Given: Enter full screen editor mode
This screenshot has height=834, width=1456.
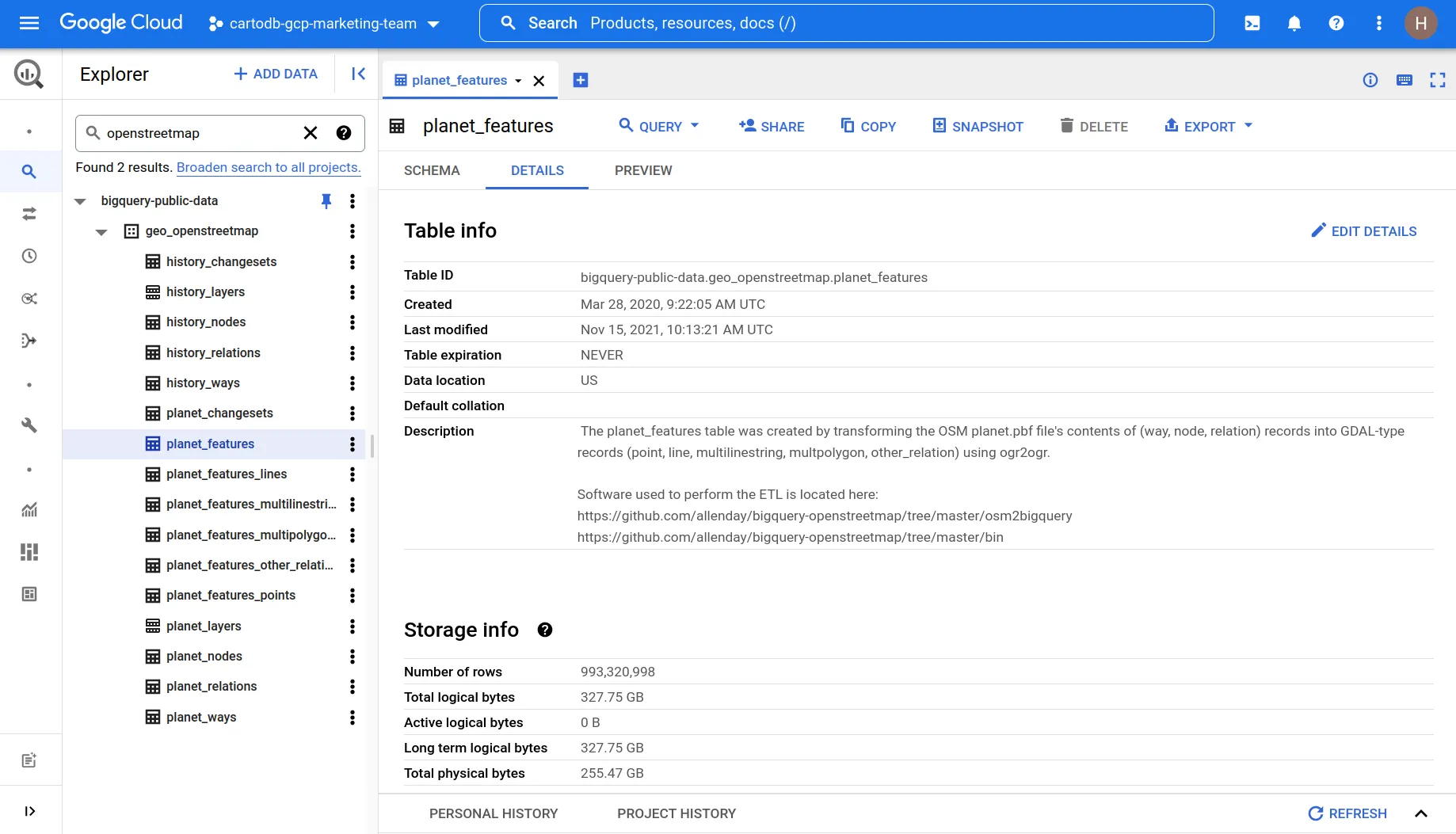Looking at the screenshot, I should click(1438, 80).
